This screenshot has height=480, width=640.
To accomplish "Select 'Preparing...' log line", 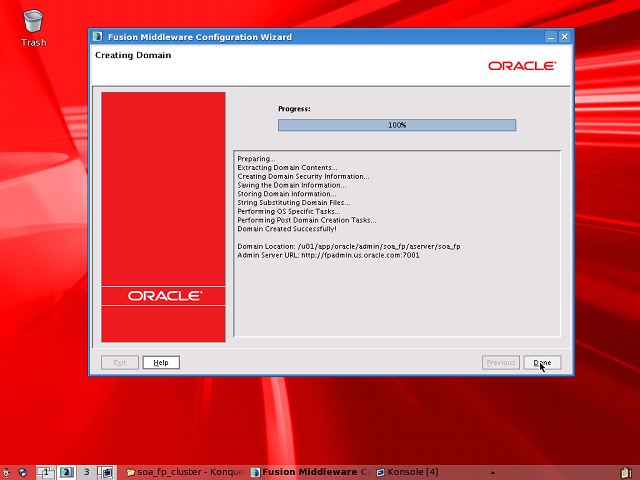I will (x=256, y=159).
